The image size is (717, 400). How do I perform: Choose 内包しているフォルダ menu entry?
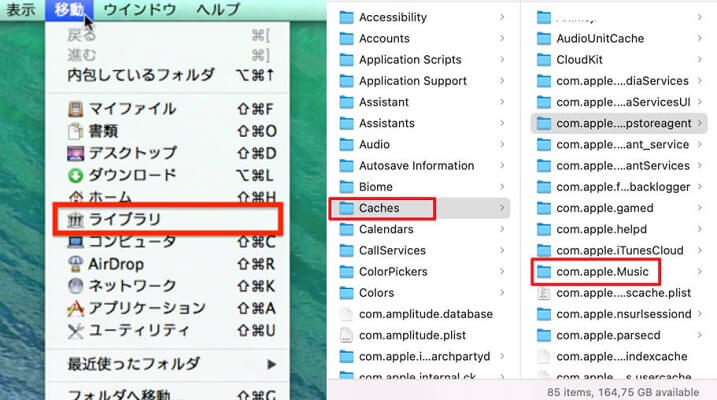point(169,75)
